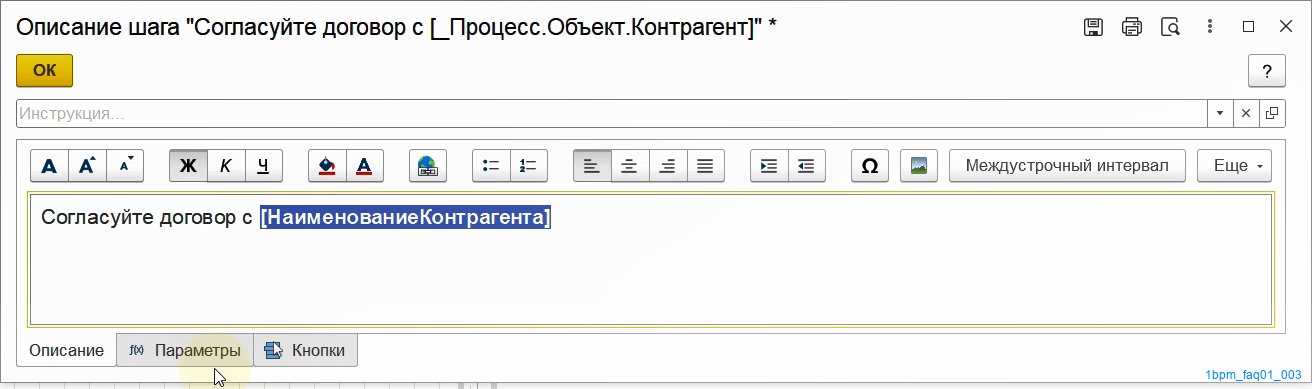Screen dimensions: 1312x389
Task: Open font selection with large A icon
Action: 49,166
